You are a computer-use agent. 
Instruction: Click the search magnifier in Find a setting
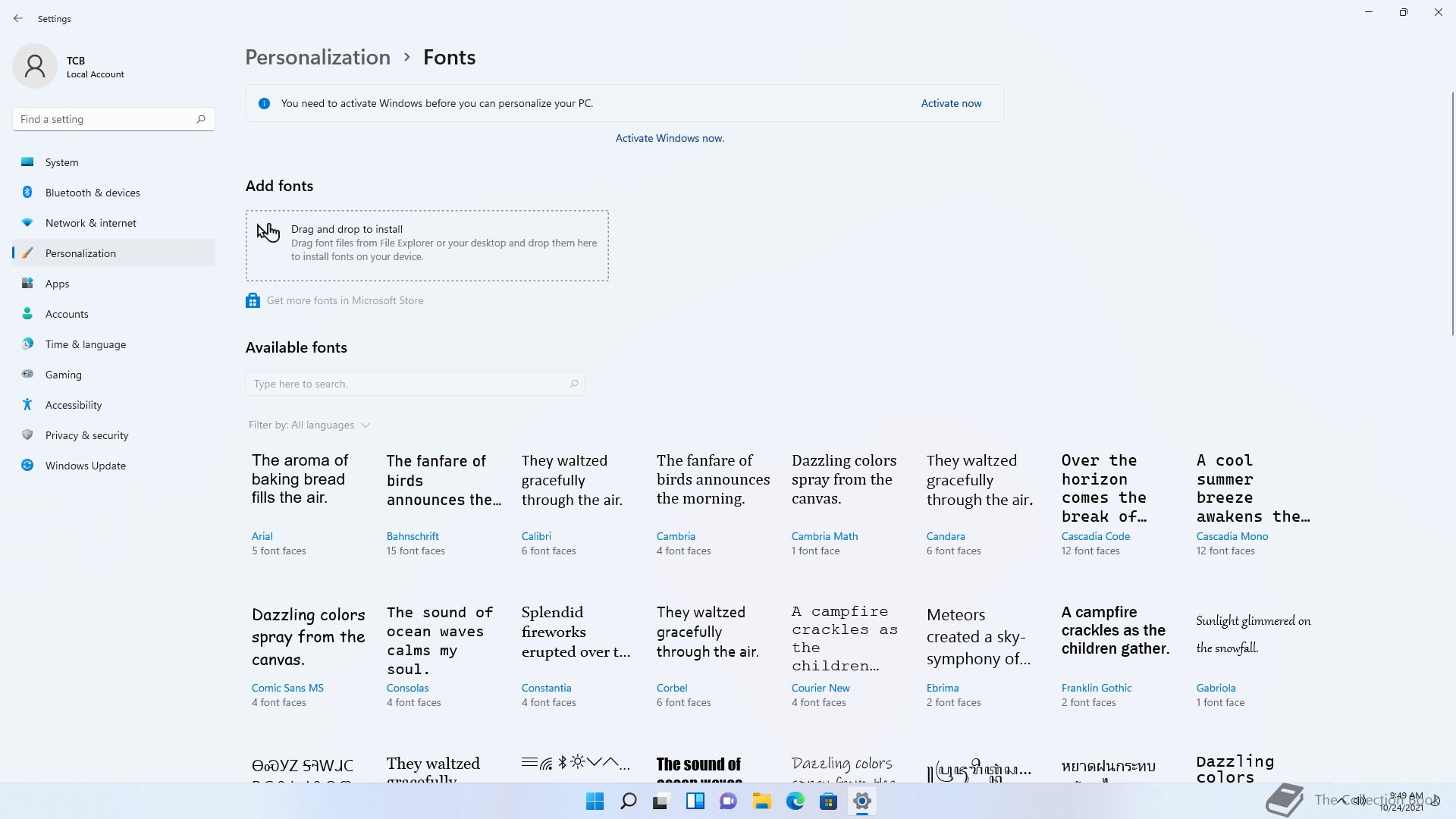(201, 119)
